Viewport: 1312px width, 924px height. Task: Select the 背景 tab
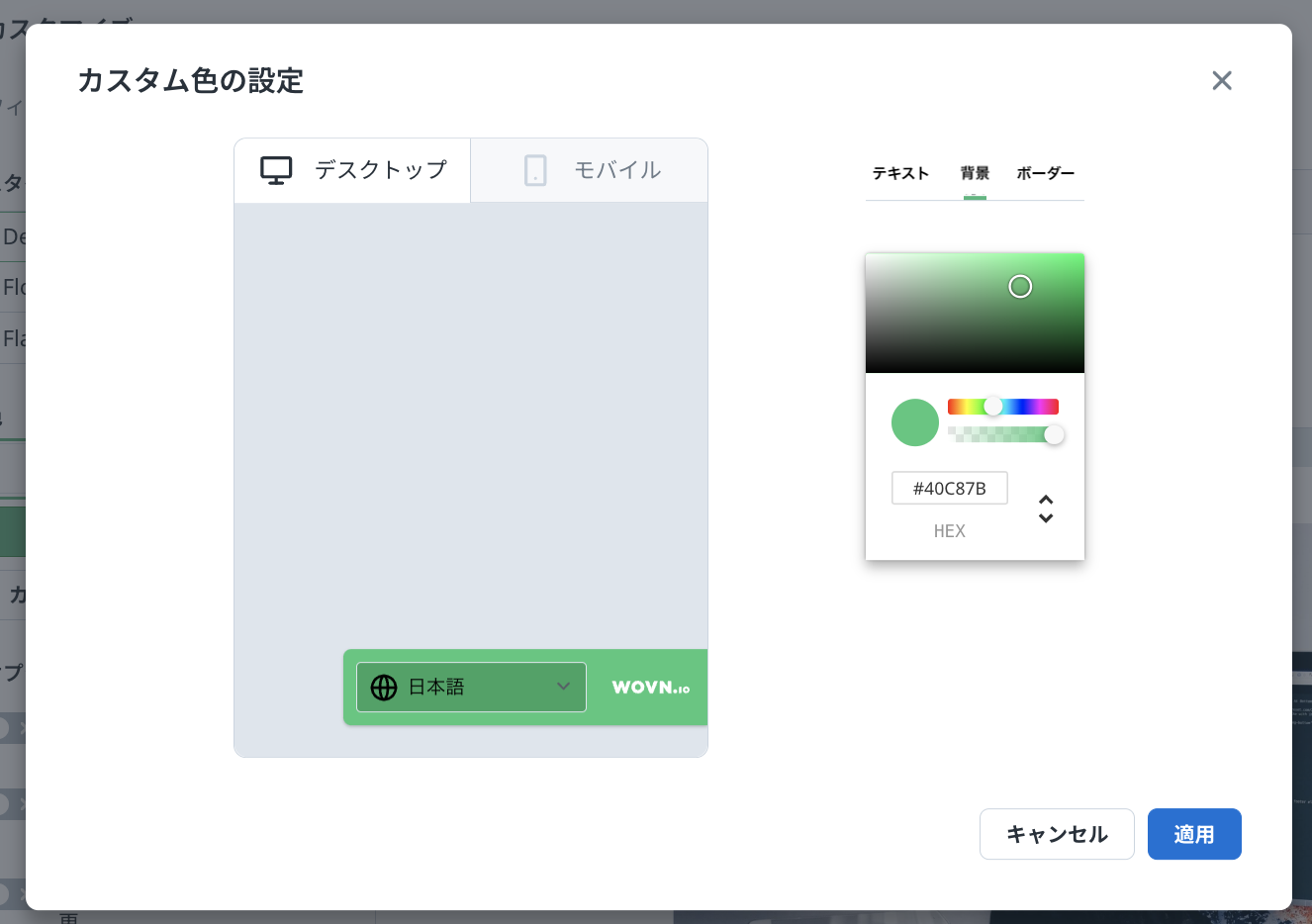click(x=975, y=173)
